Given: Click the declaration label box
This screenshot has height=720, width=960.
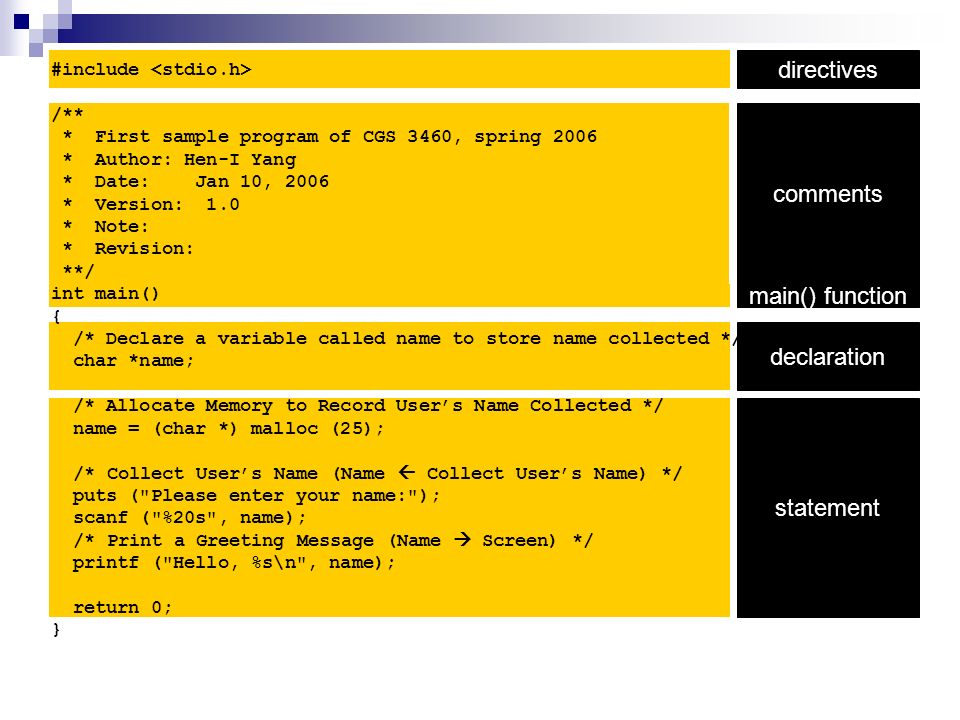Looking at the screenshot, I should click(828, 356).
